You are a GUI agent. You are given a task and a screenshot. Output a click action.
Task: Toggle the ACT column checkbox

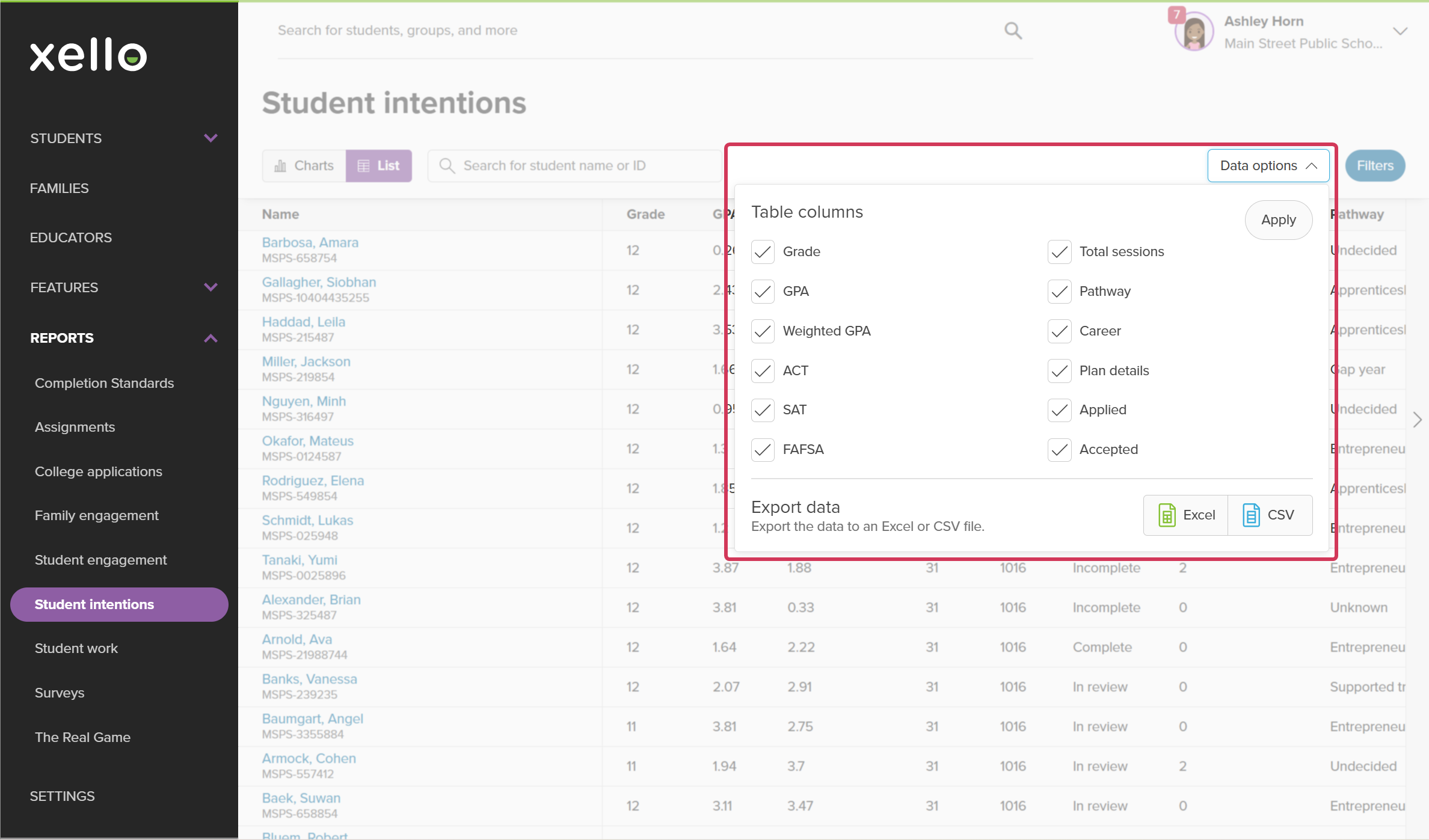click(x=763, y=371)
